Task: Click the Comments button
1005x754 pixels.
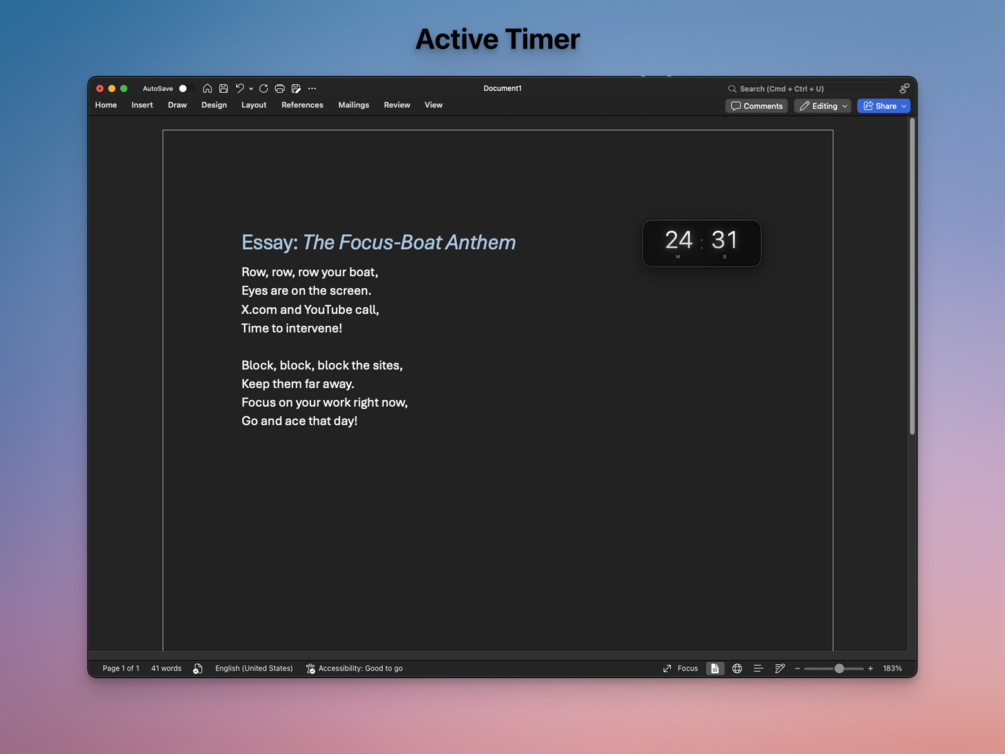Action: pos(757,106)
